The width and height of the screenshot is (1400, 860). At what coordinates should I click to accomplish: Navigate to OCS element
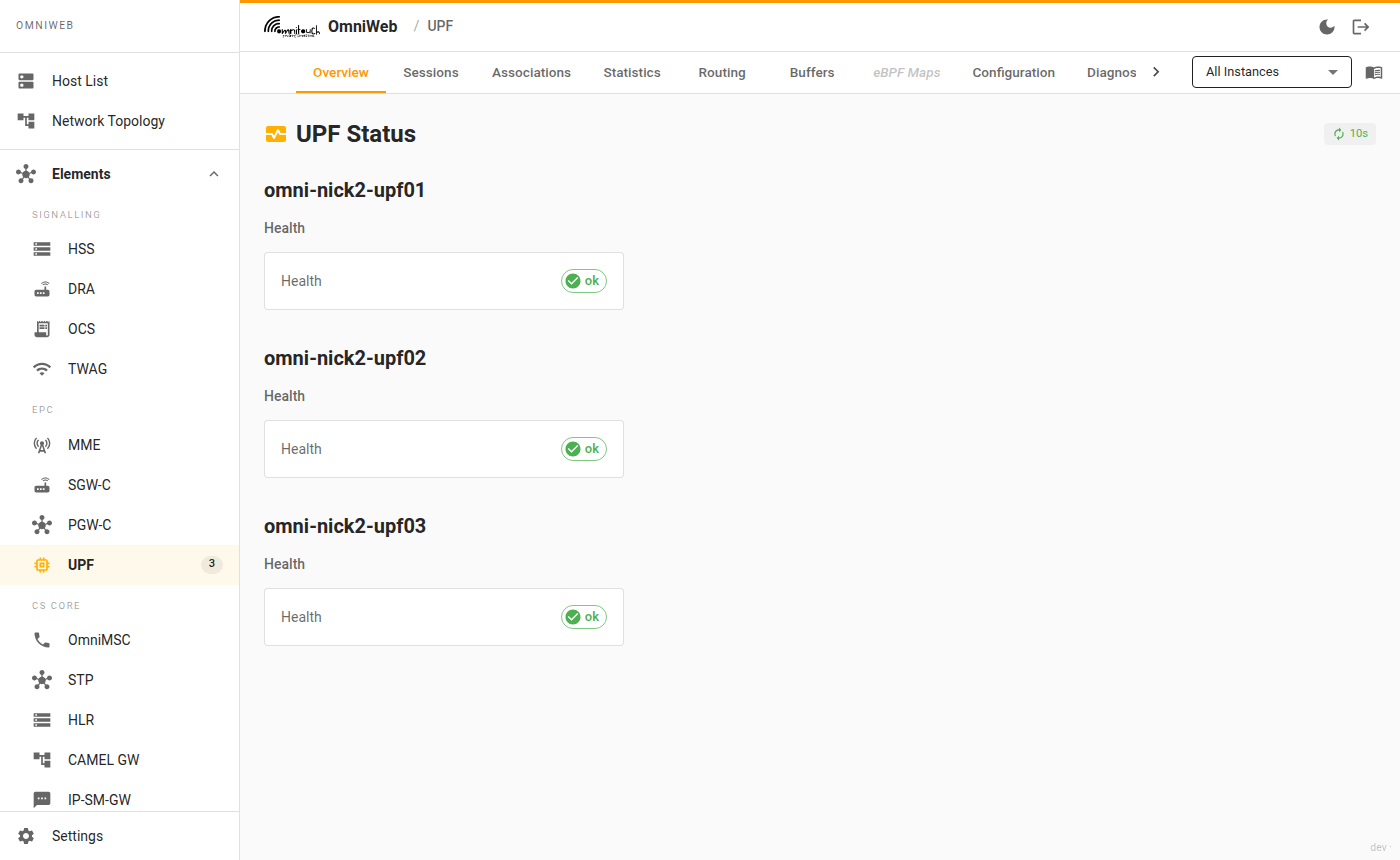click(120, 329)
